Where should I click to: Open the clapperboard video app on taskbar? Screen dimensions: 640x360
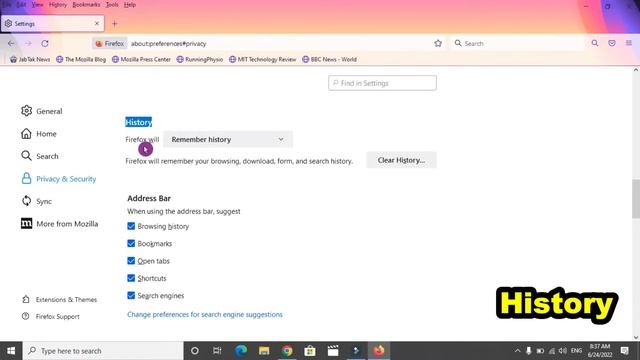333,351
